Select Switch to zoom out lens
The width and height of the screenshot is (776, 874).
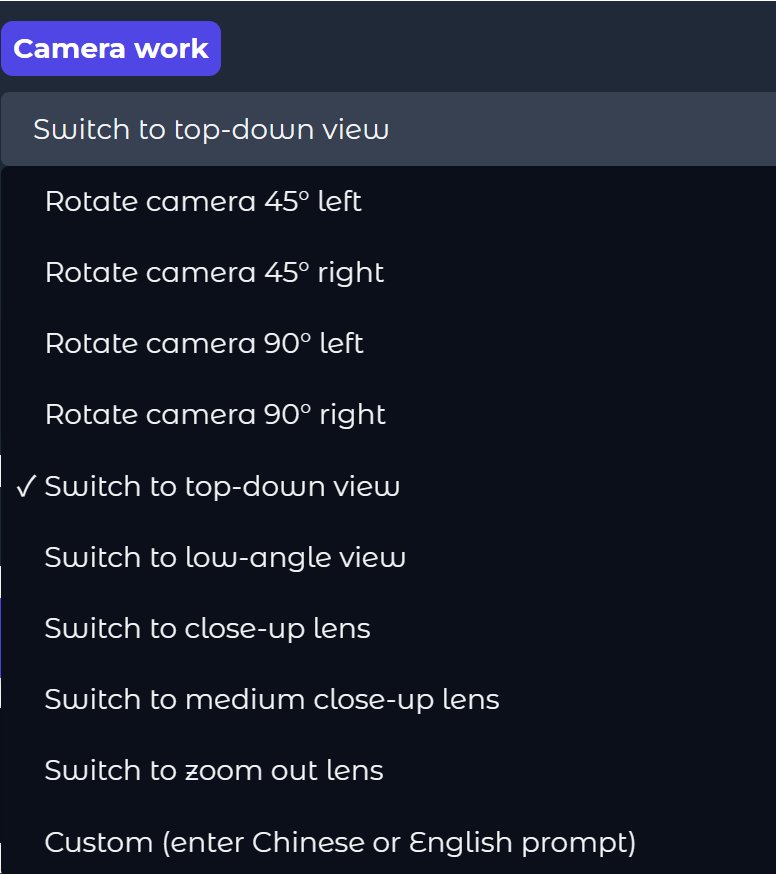214,771
